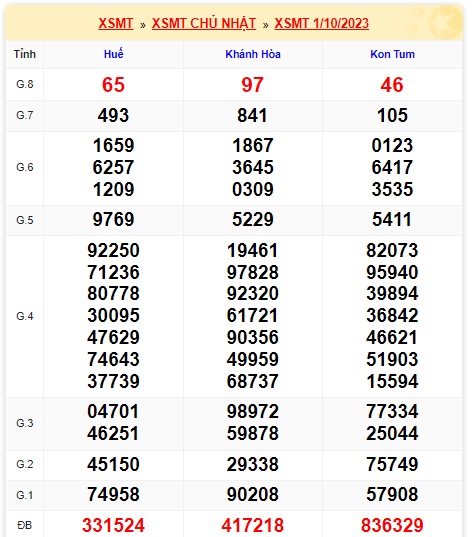This screenshot has height=537, width=472.
Task: Open the XSMT CHỦ NHẬT link
Action: (x=204, y=23)
